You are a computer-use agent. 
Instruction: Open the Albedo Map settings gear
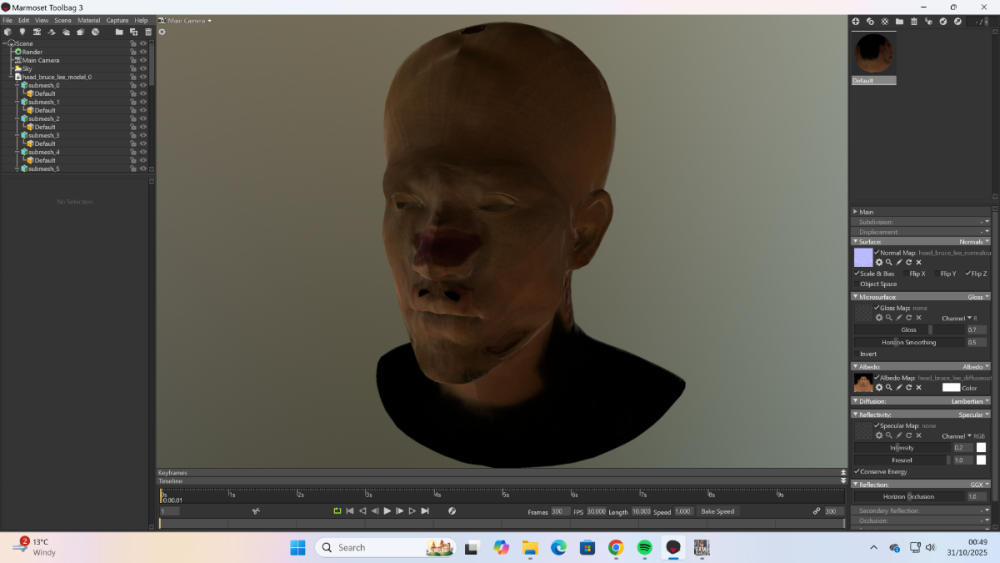[x=879, y=388]
